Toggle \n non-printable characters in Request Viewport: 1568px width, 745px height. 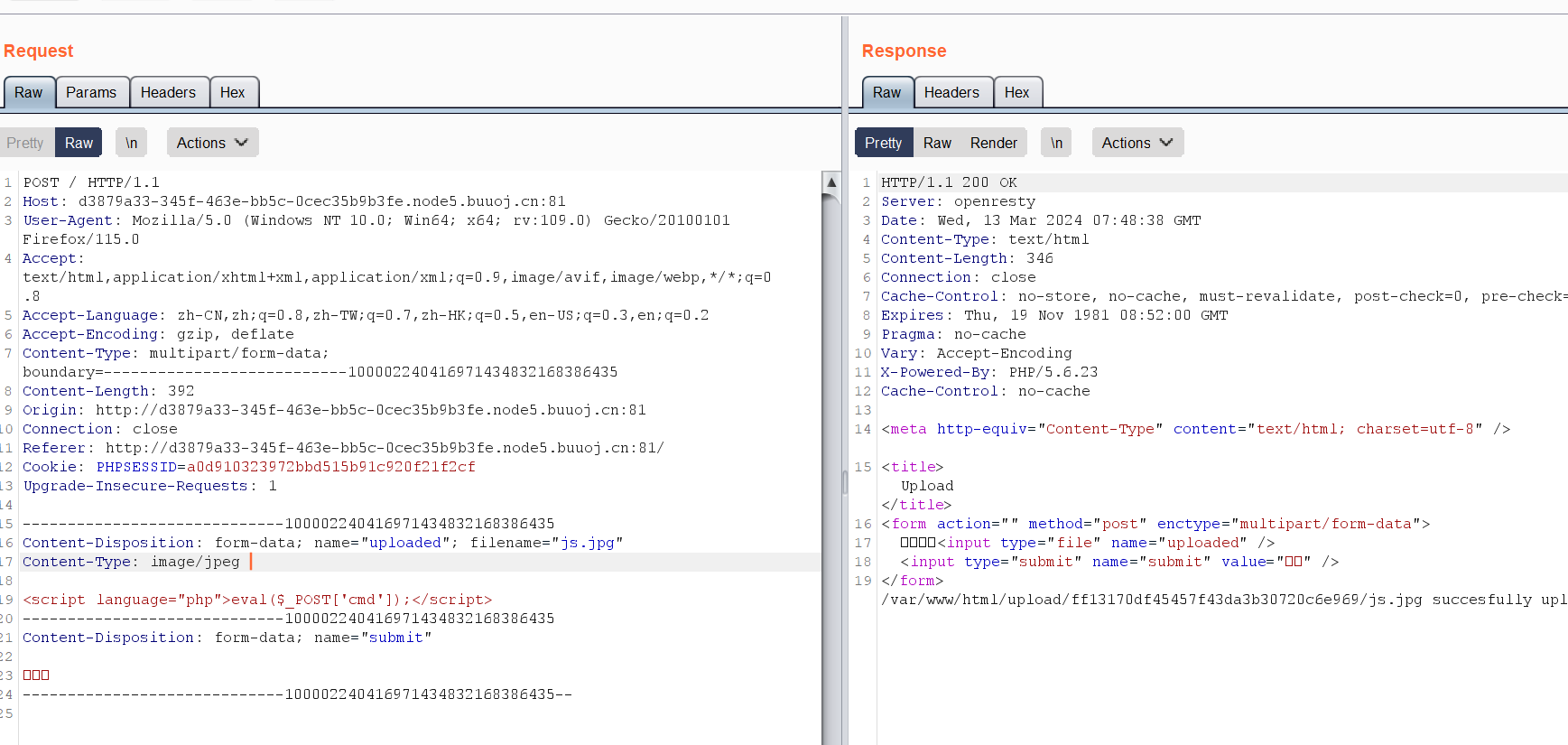point(132,143)
